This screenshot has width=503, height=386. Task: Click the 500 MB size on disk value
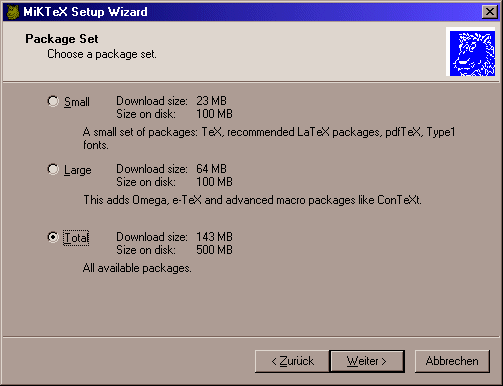(x=214, y=250)
